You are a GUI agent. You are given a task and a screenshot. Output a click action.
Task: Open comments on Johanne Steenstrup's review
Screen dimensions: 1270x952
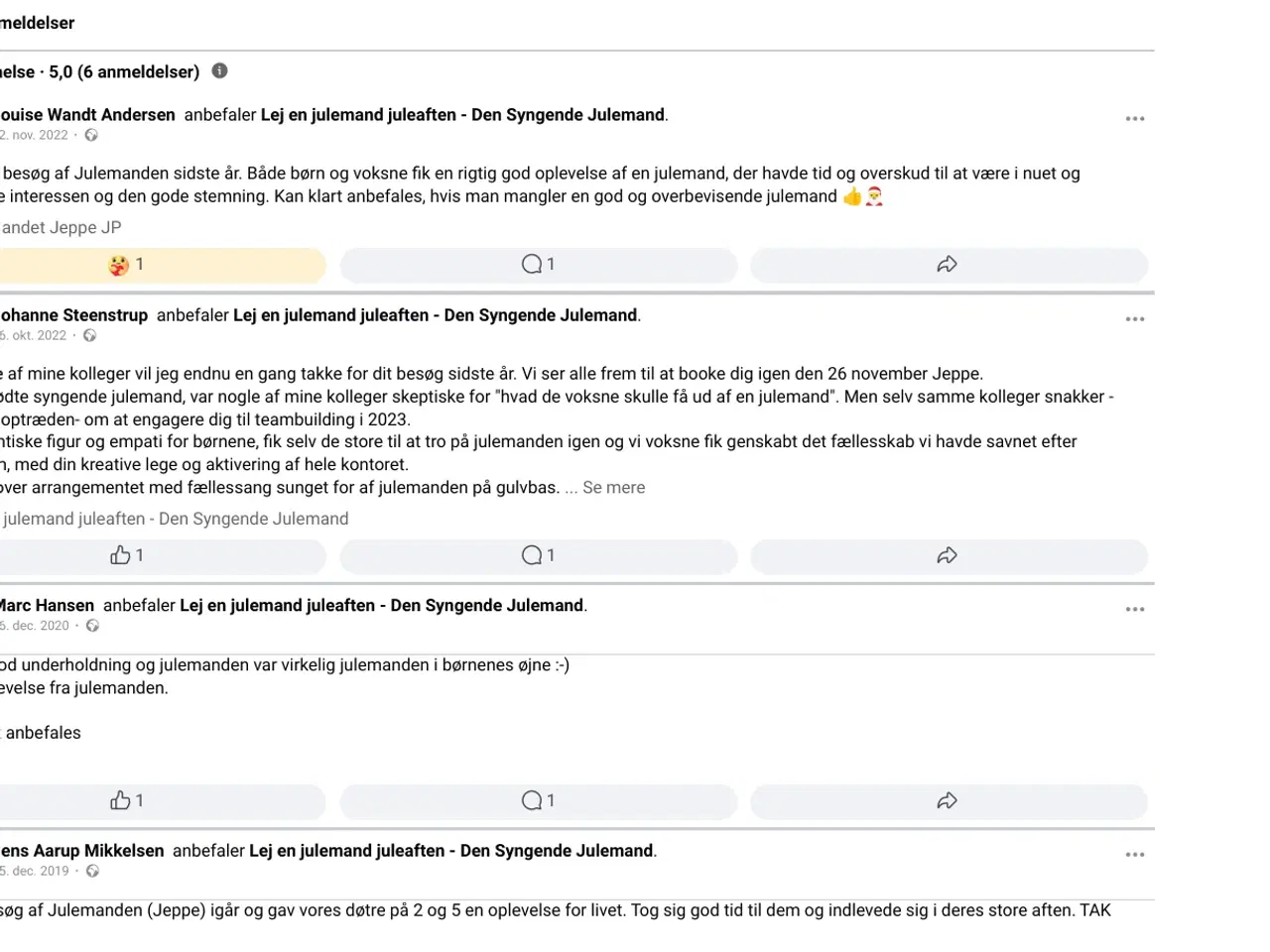(538, 555)
